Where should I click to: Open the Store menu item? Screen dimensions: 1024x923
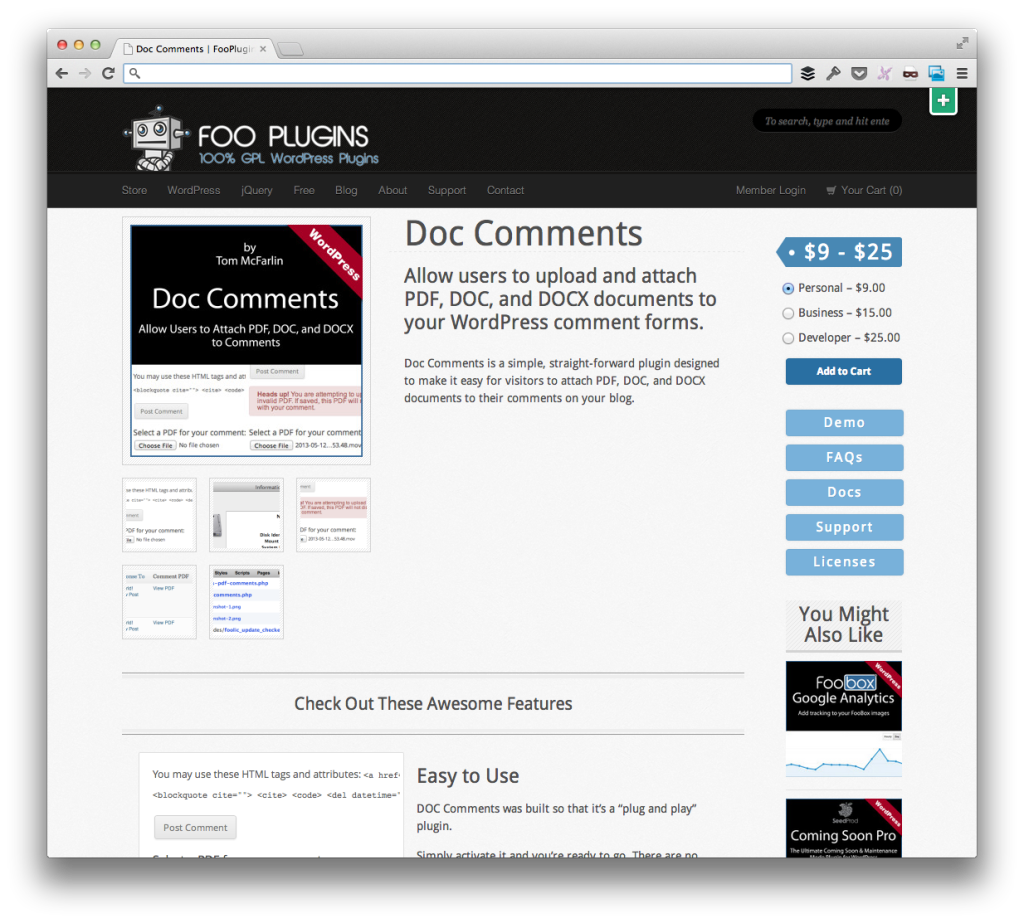pyautogui.click(x=135, y=190)
